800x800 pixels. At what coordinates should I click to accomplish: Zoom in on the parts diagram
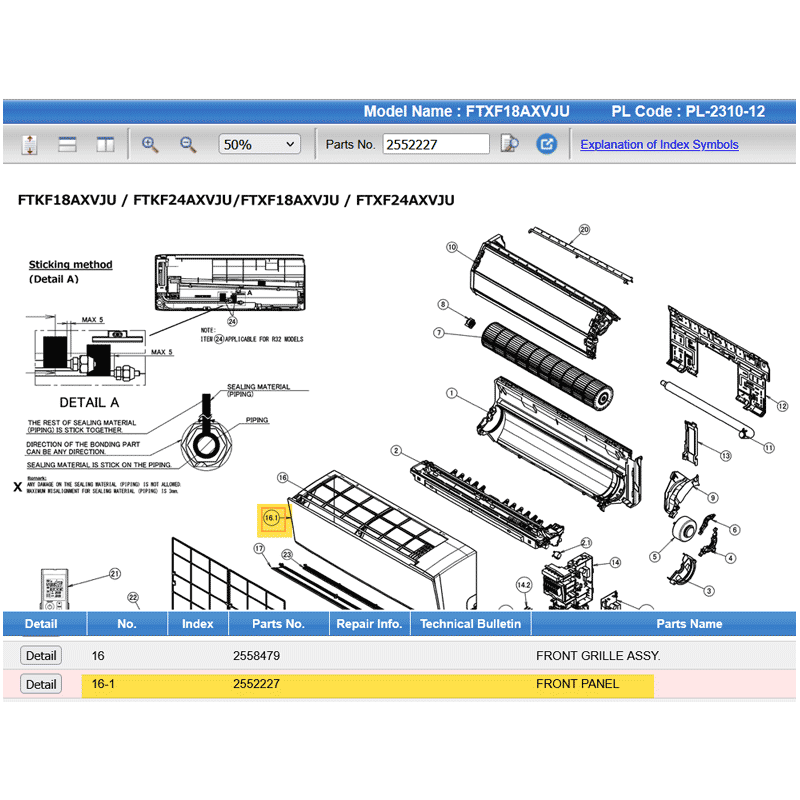click(150, 144)
